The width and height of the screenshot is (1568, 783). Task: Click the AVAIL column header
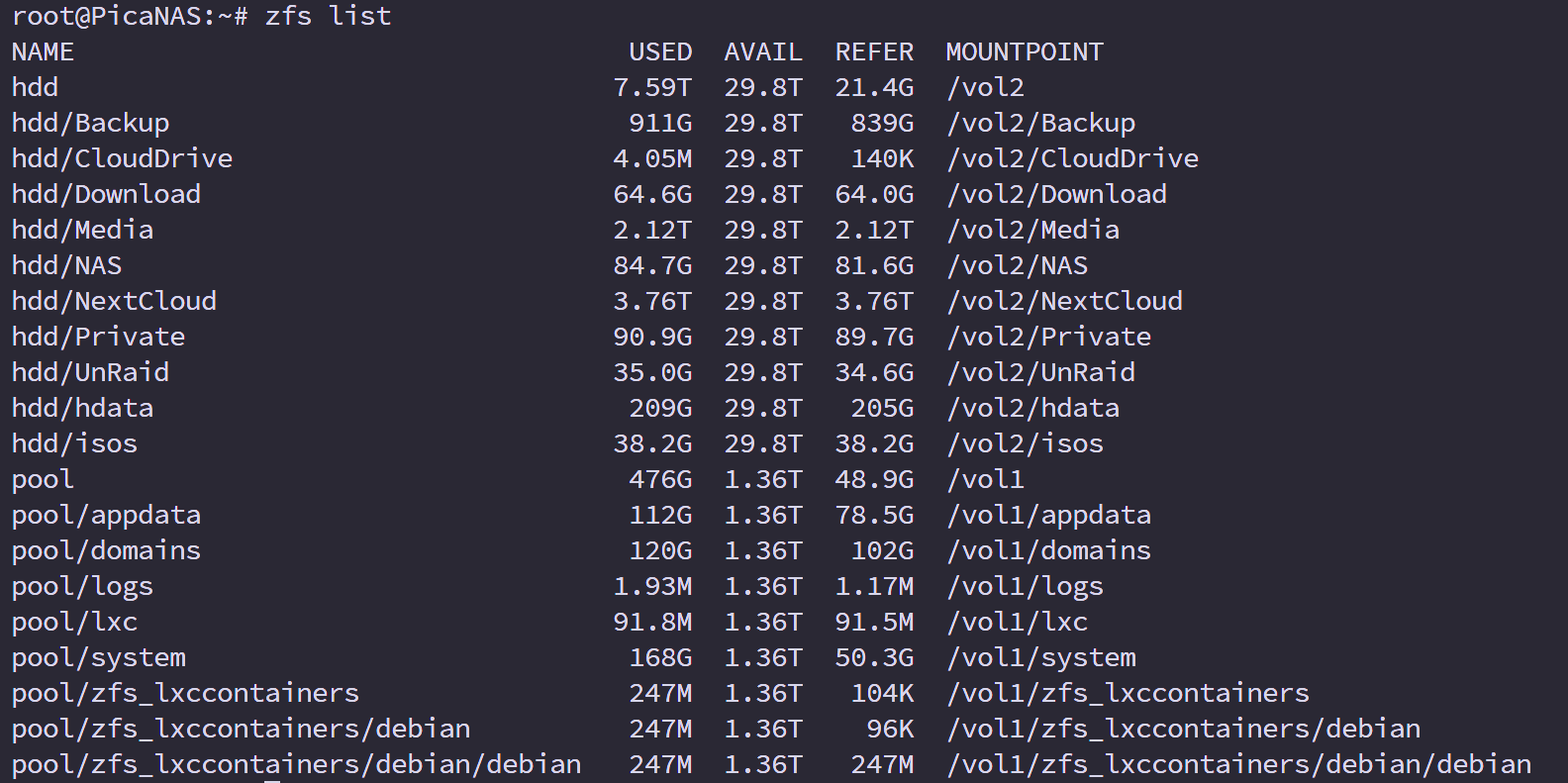(763, 51)
